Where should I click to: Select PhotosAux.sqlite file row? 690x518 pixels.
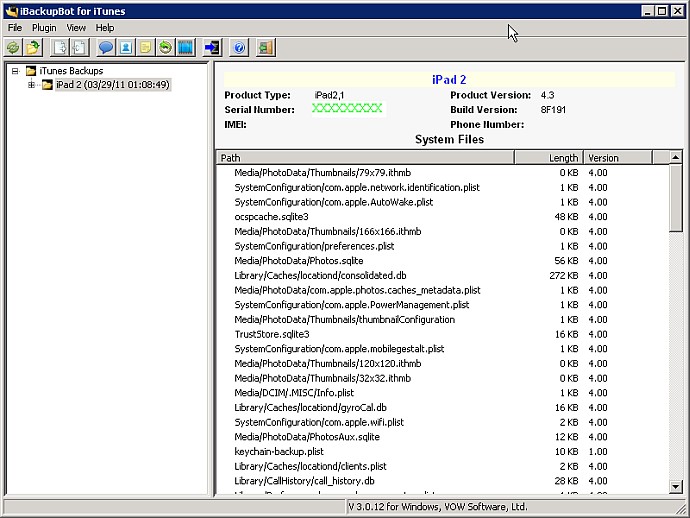[x=442, y=437]
